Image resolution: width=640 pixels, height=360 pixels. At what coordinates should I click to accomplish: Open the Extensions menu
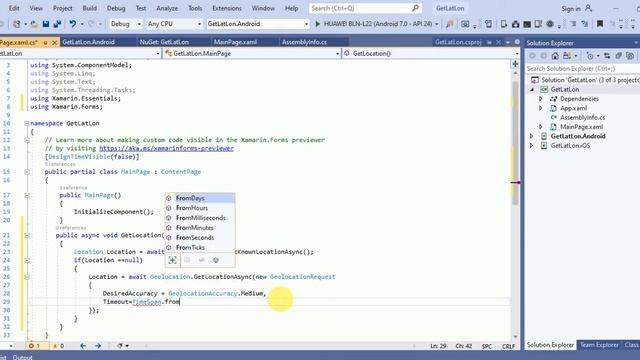[x=227, y=8]
